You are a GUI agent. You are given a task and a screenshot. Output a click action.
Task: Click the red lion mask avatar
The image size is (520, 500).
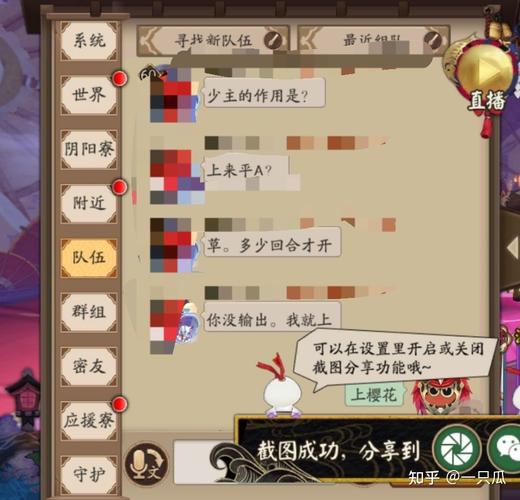coord(440,397)
